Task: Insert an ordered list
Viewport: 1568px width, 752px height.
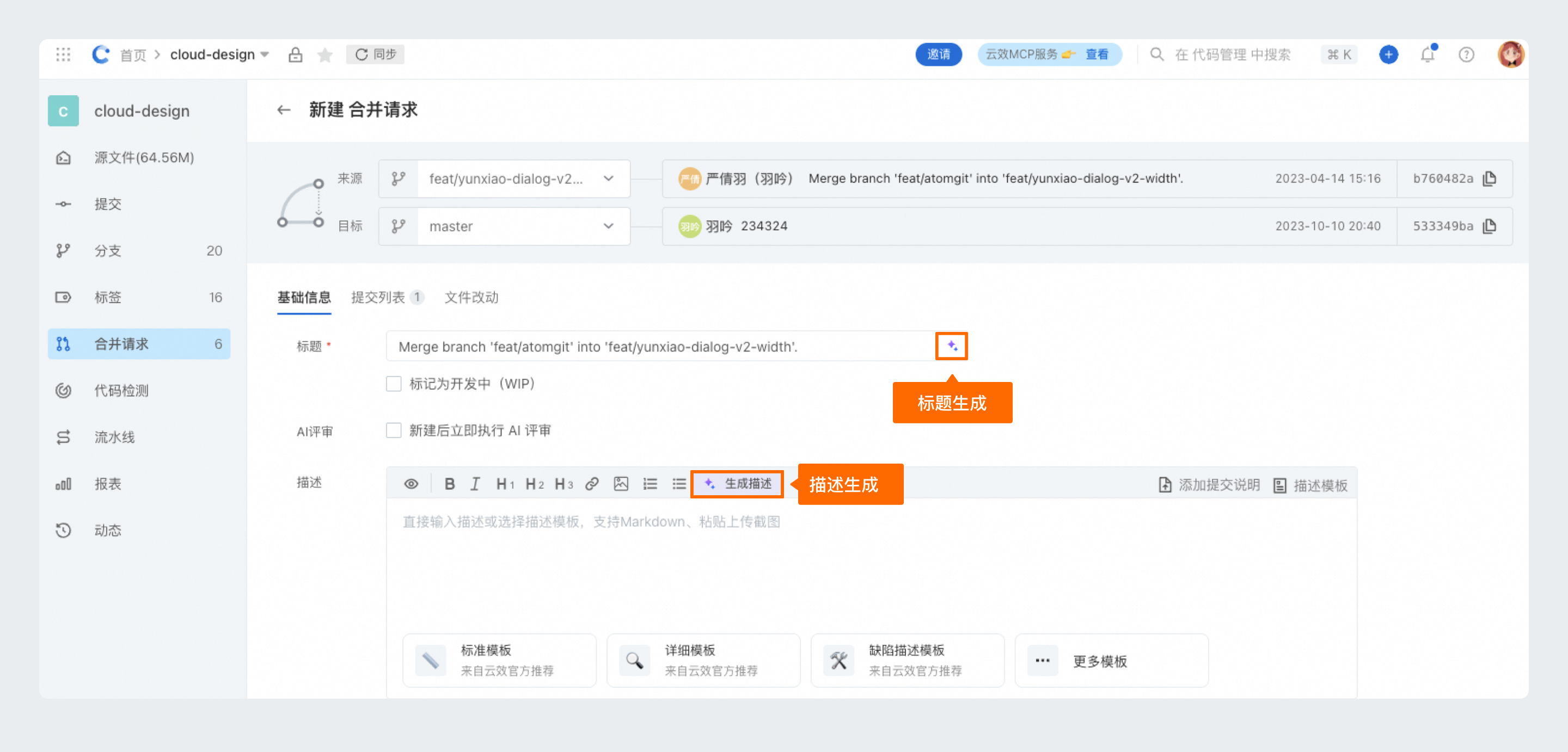Action: coord(650,484)
